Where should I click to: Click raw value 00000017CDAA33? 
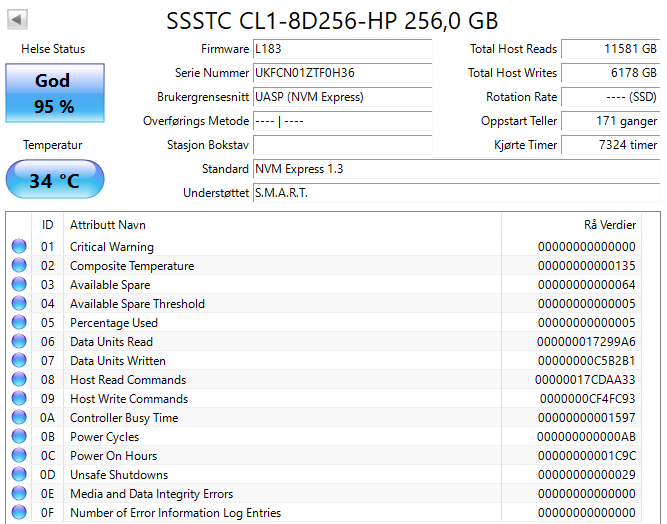(x=585, y=380)
